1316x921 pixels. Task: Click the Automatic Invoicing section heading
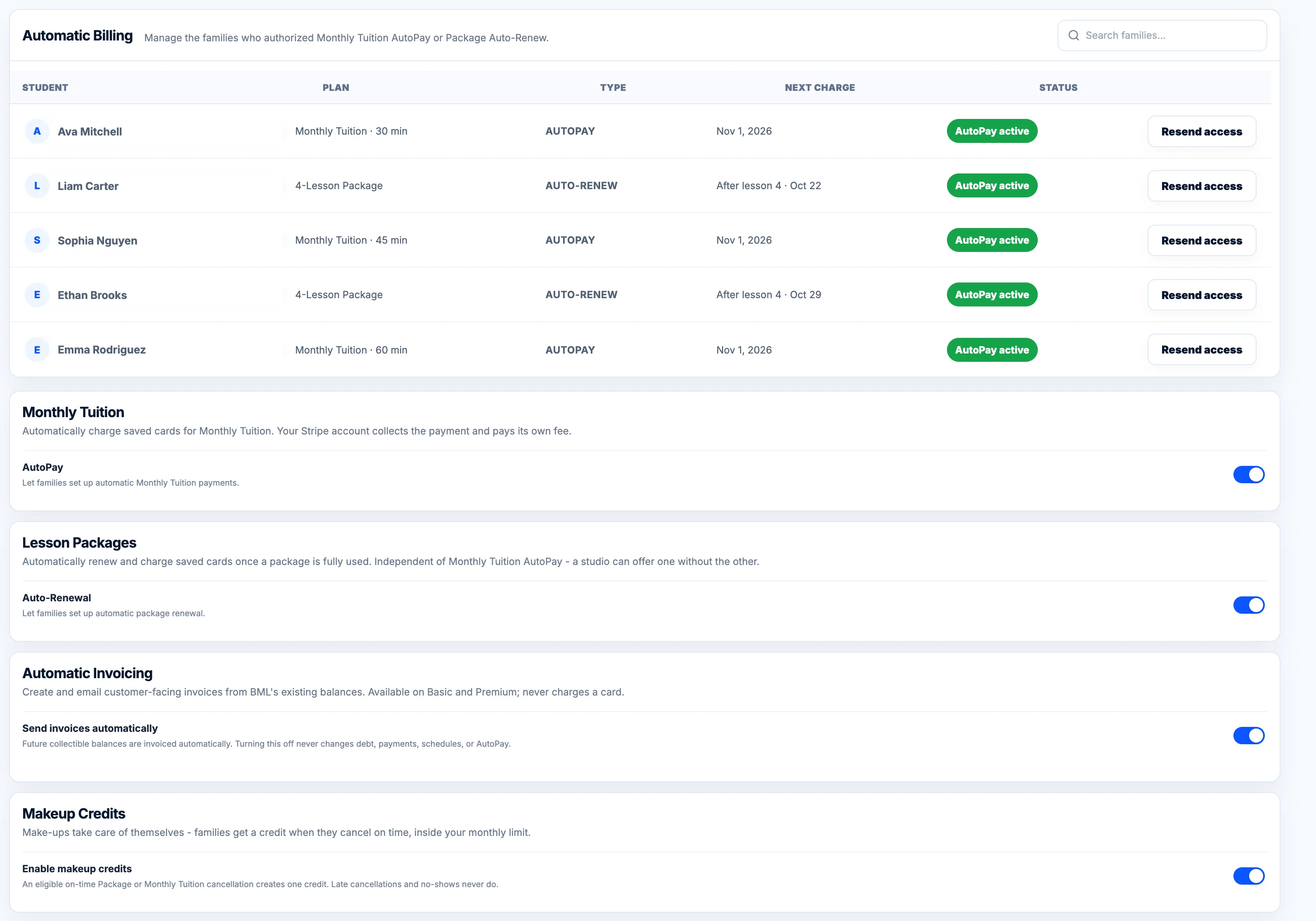(88, 673)
